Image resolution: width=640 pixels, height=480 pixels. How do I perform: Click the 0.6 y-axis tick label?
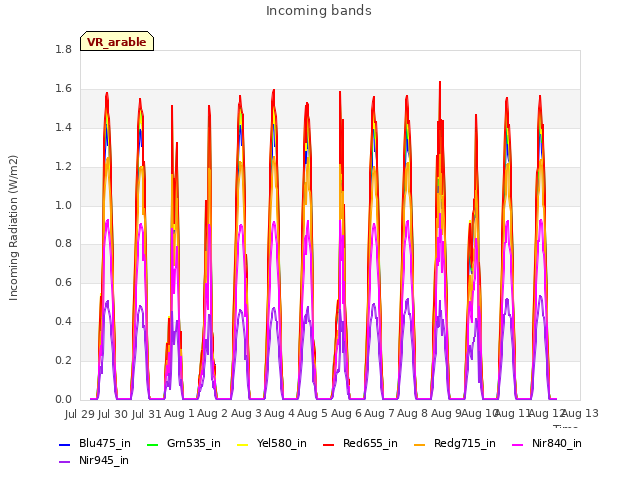[63, 282]
